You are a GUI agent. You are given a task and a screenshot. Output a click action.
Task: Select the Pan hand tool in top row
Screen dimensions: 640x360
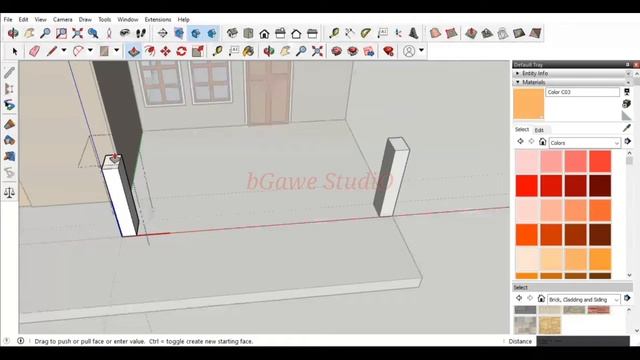(x=29, y=33)
